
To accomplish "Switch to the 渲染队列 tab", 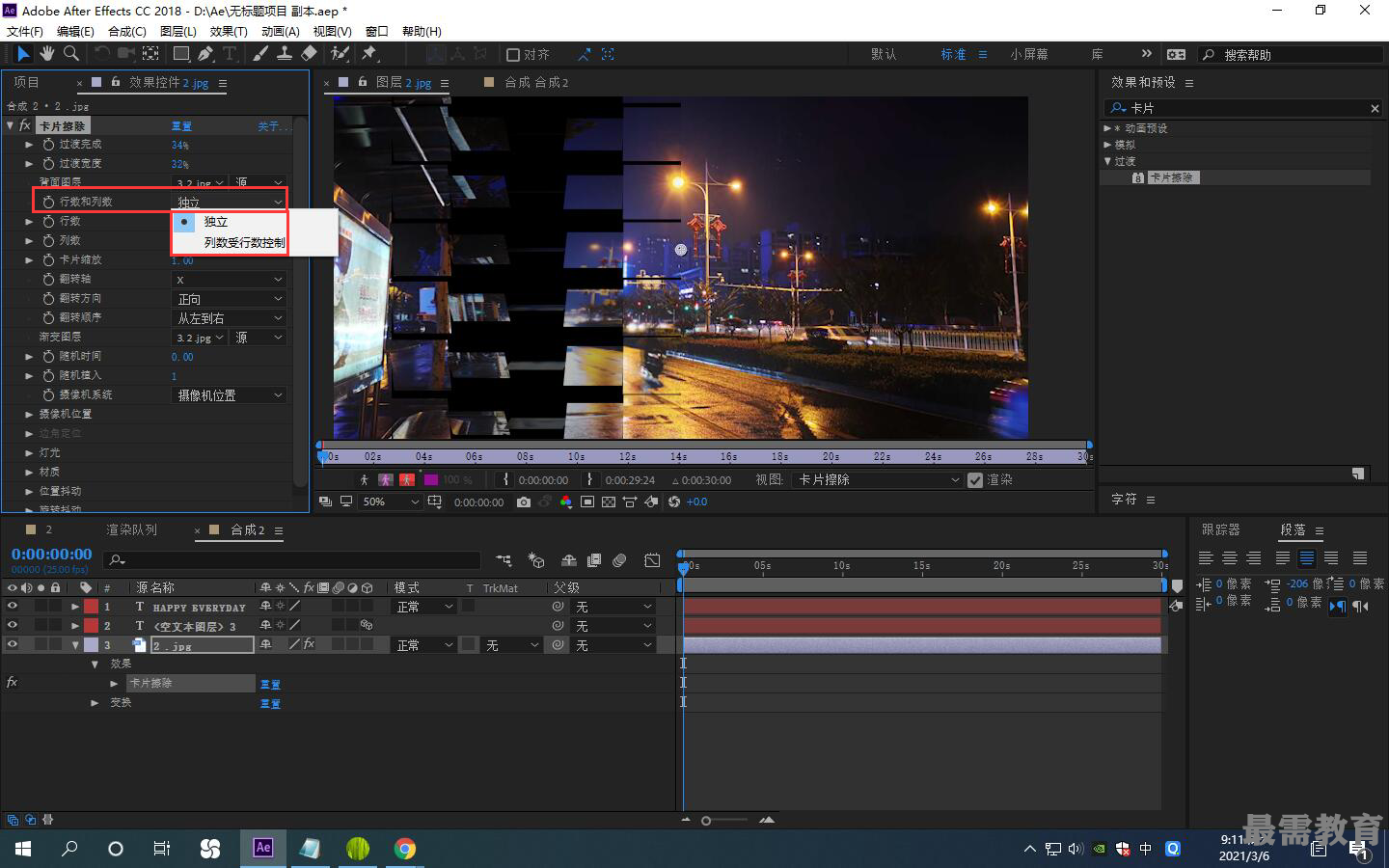I will coord(131,529).
